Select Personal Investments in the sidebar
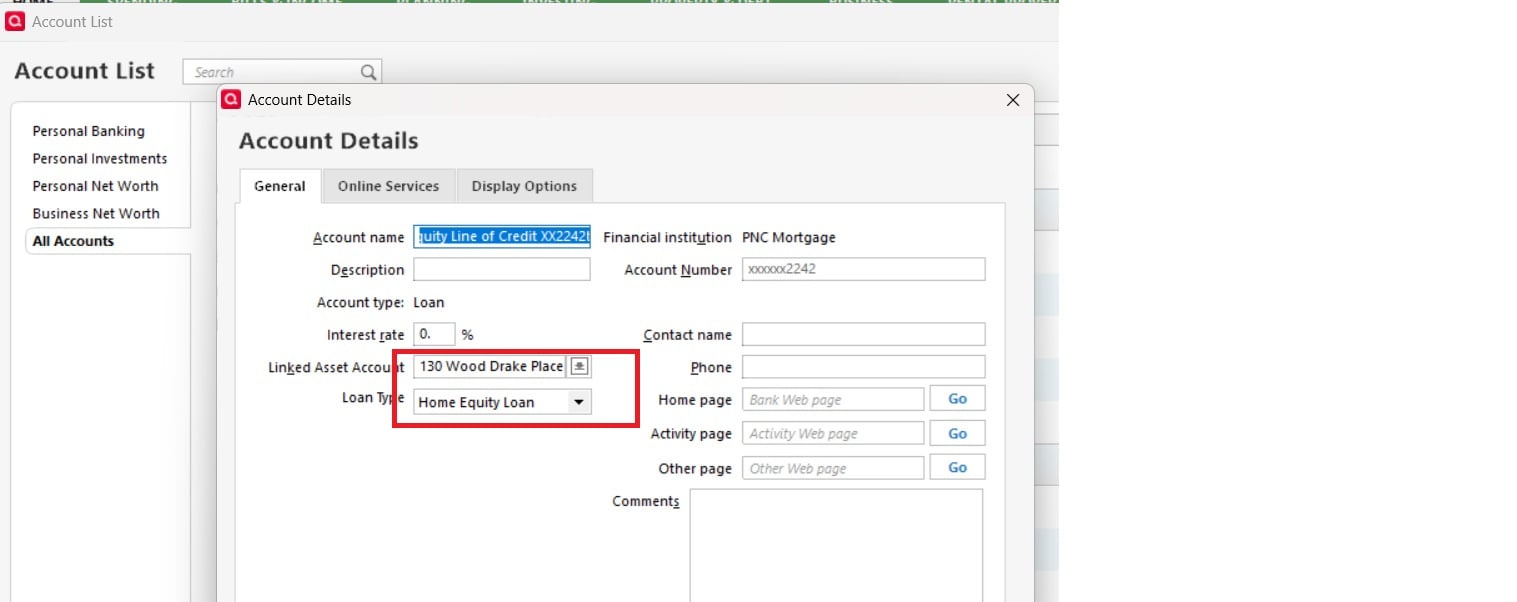The image size is (1517, 602). tap(100, 158)
